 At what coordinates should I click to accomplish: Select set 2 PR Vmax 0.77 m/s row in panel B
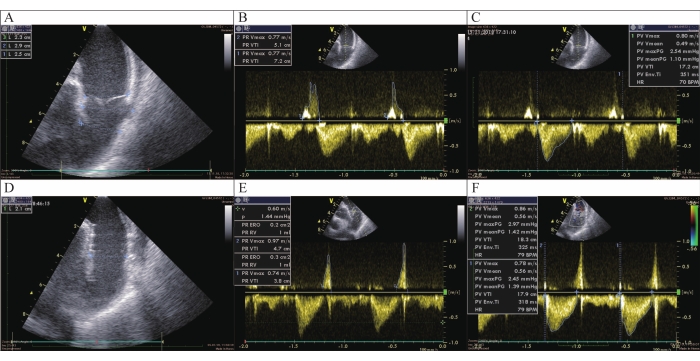(263, 38)
